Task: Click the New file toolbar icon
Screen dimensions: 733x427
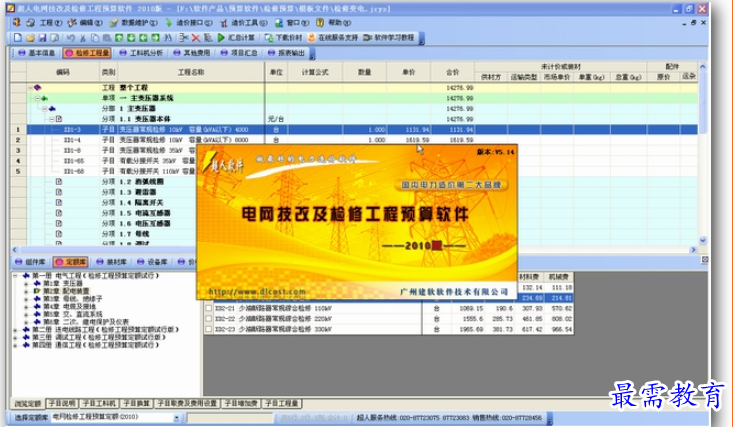Action: coord(18,37)
